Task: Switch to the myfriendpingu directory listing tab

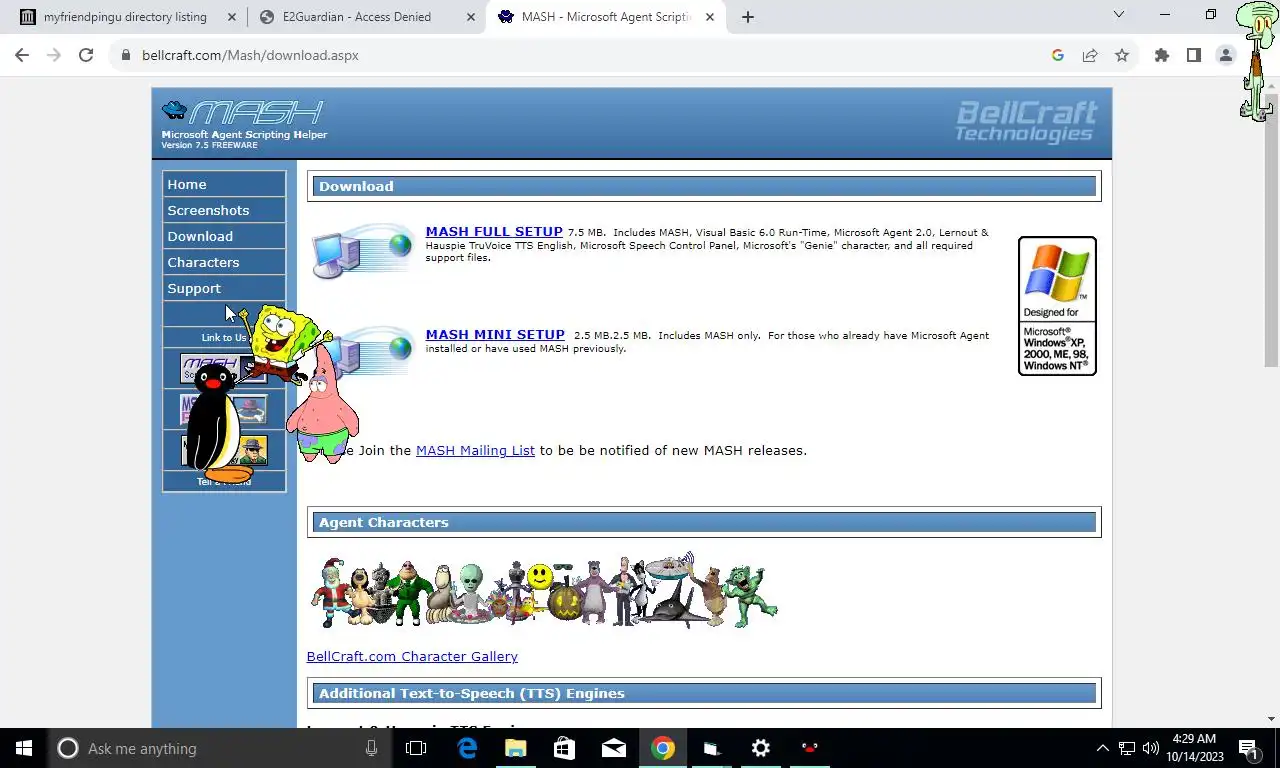Action: [125, 16]
